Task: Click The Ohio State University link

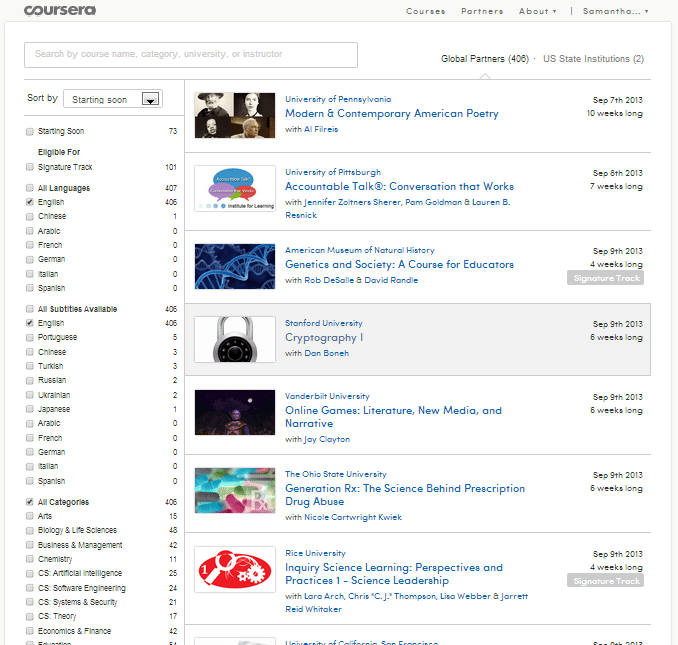Action: tap(336, 474)
